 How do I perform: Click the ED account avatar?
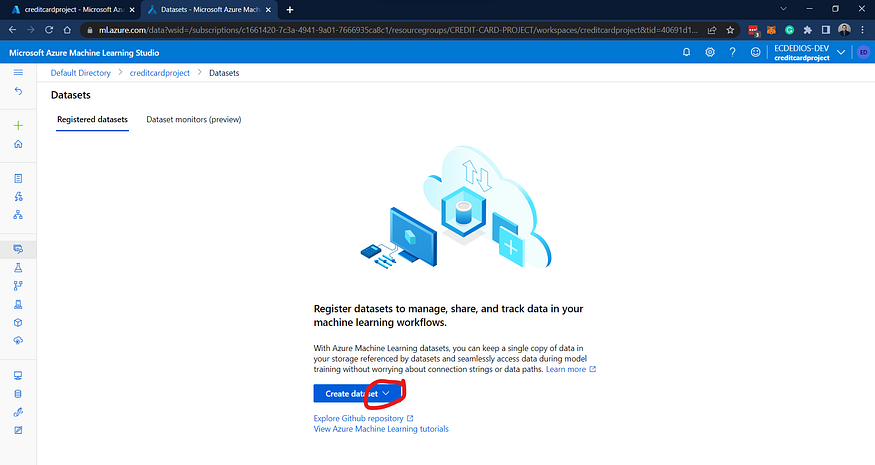pos(863,52)
